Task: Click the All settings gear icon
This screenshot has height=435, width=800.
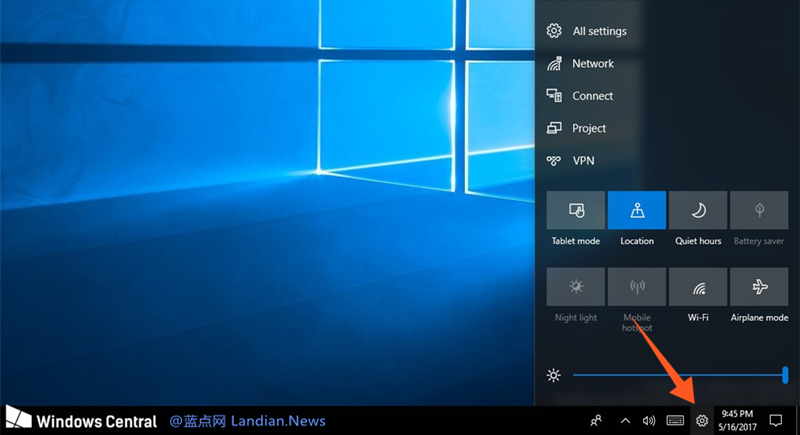Action: coord(554,31)
